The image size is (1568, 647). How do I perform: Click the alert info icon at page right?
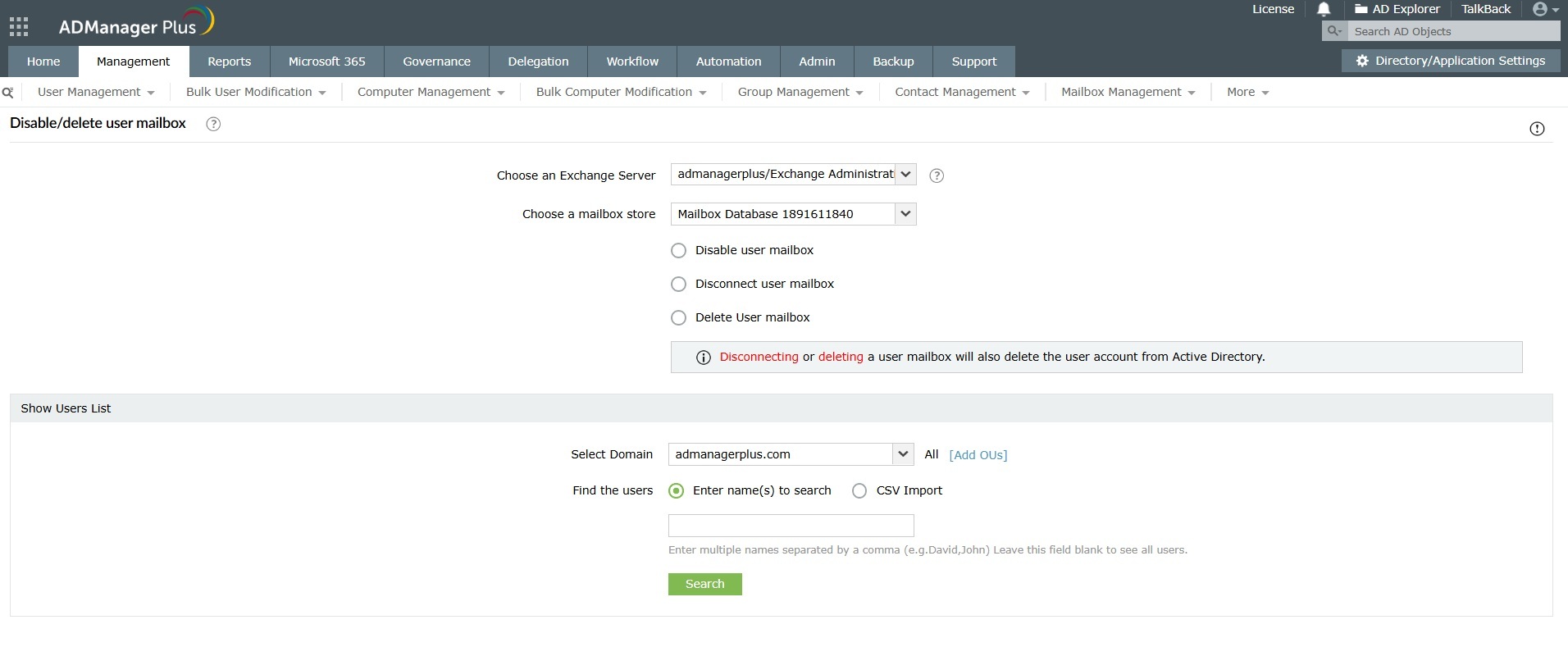[x=1537, y=129]
